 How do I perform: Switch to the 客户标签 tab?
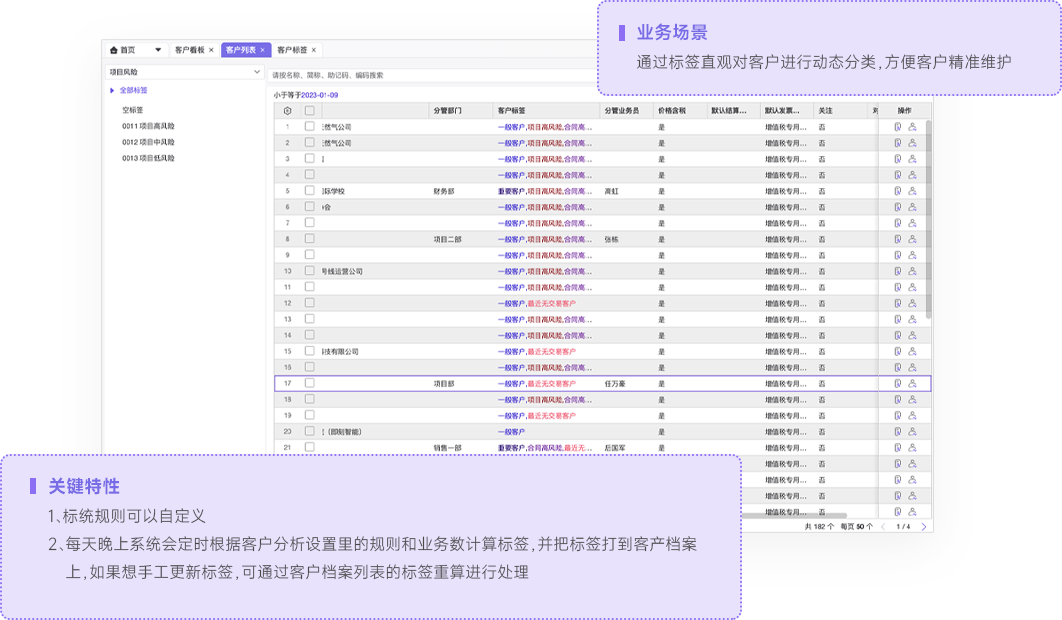click(x=292, y=50)
